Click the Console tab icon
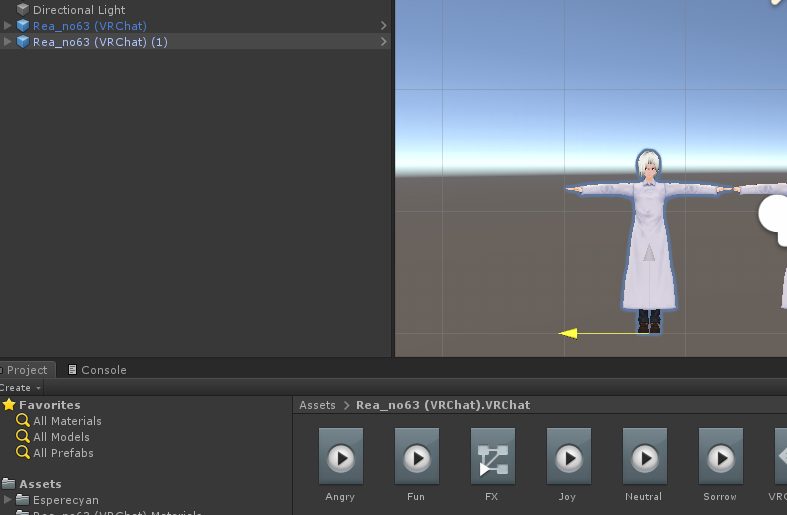This screenshot has height=515, width=787. [x=72, y=370]
